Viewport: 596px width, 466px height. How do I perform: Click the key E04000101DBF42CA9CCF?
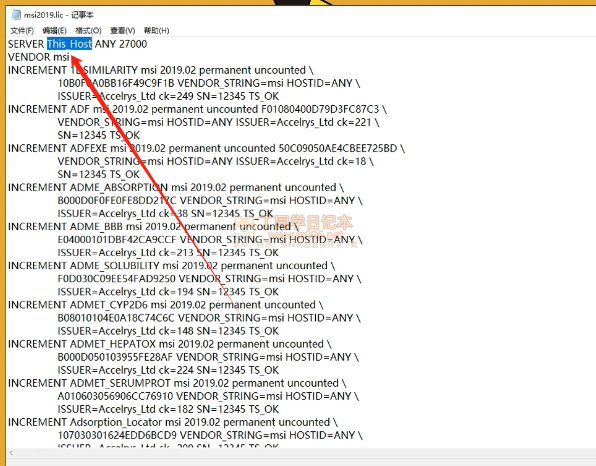coord(117,239)
